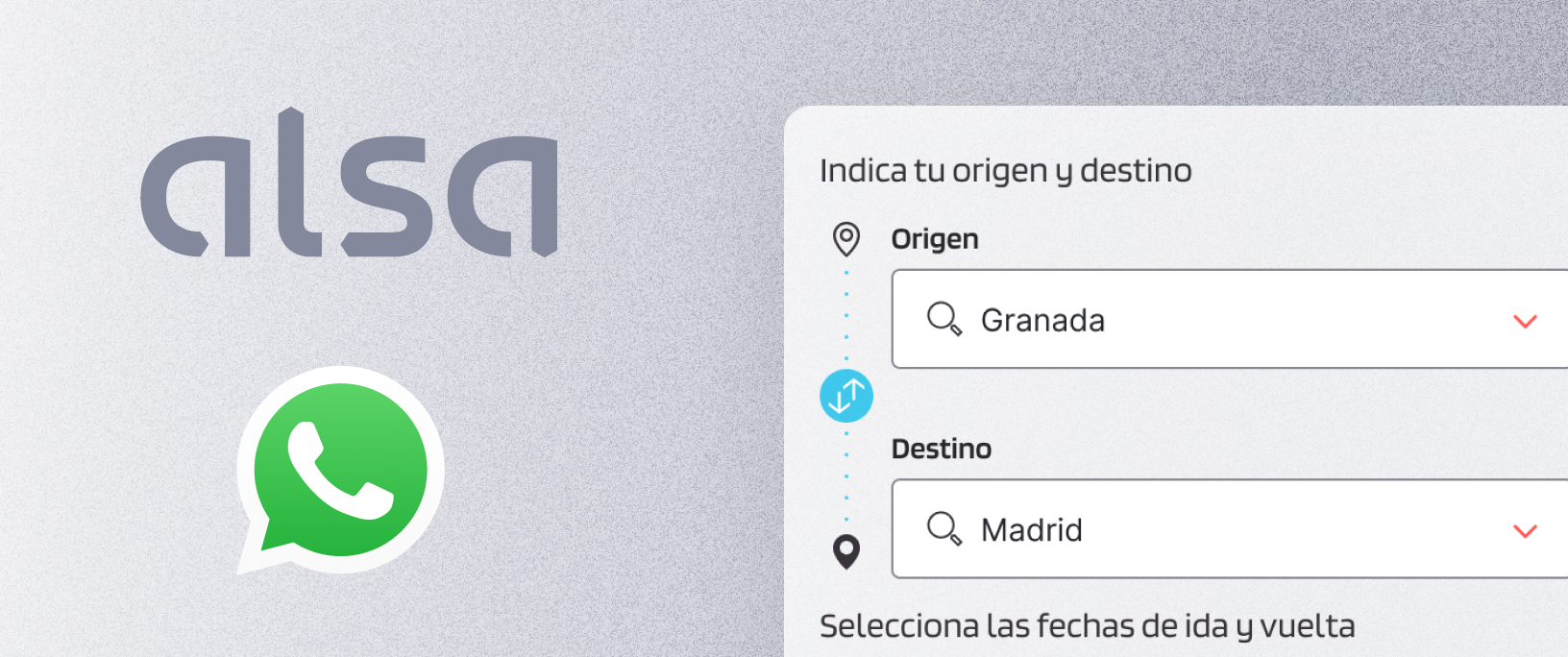Click the magnifier icon in the Origen field
The height and width of the screenshot is (657, 1568).
click(945, 320)
